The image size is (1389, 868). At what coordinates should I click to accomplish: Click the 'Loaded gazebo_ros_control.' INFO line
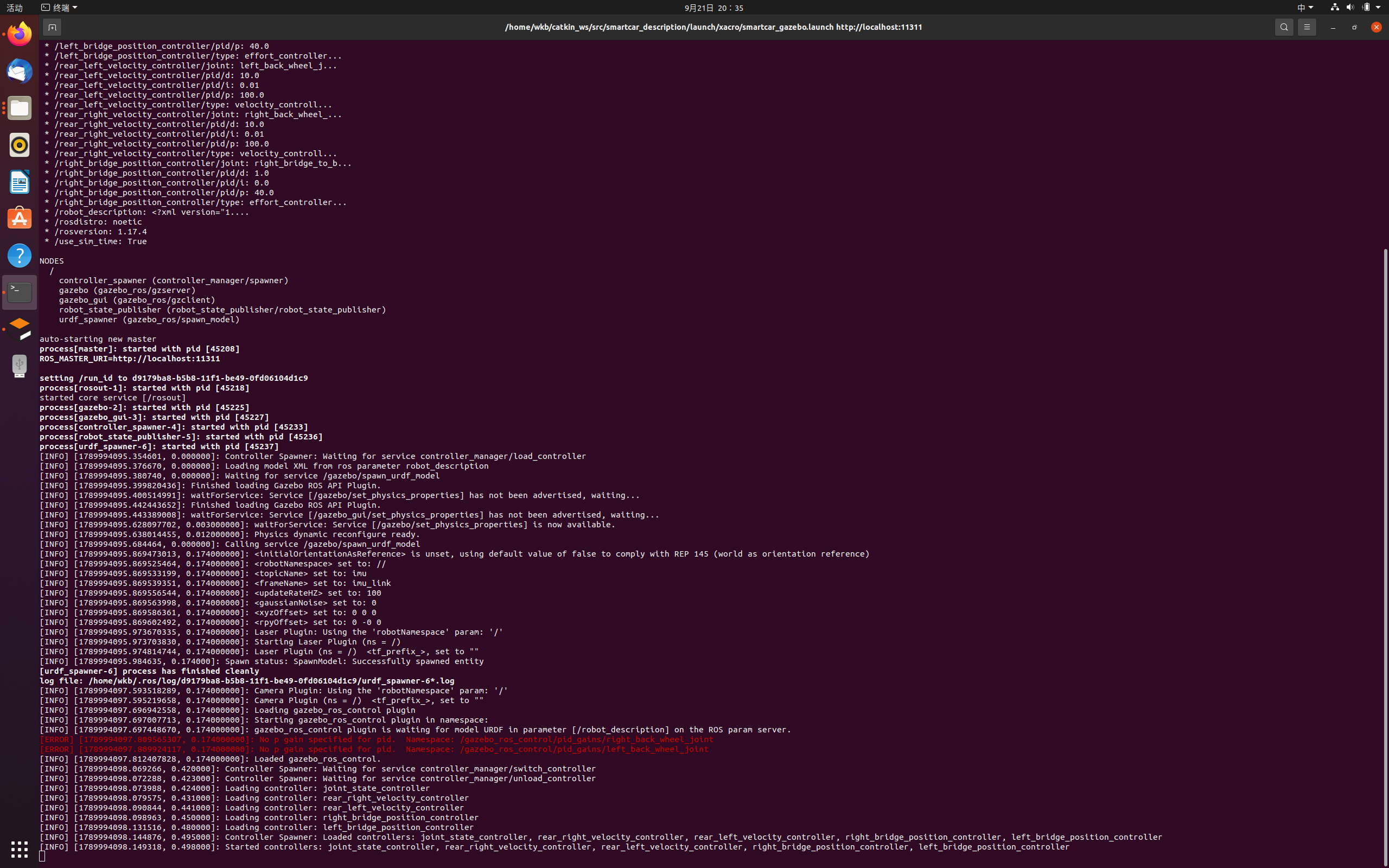210,759
